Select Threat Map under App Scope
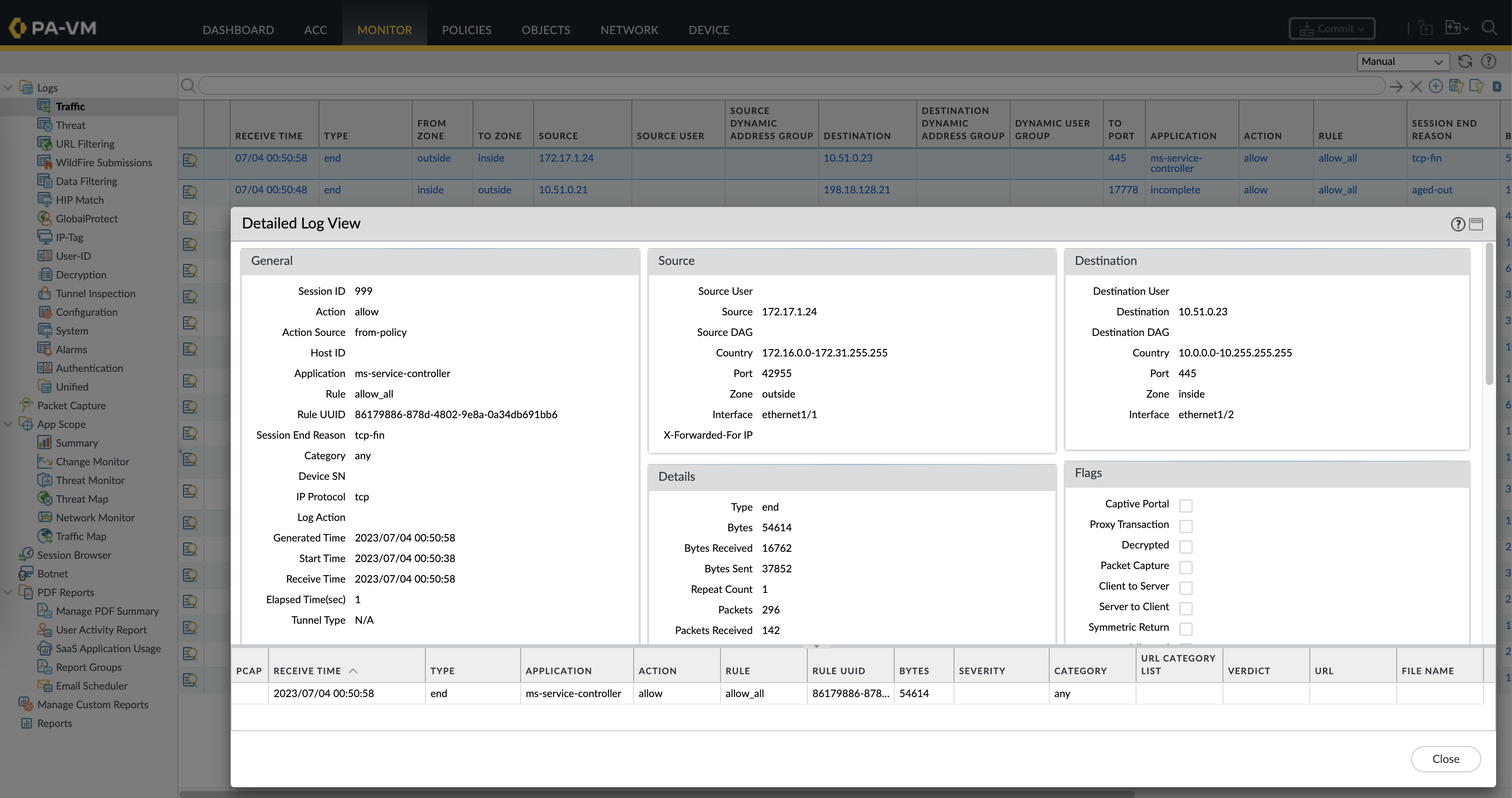1512x798 pixels. [x=82, y=499]
